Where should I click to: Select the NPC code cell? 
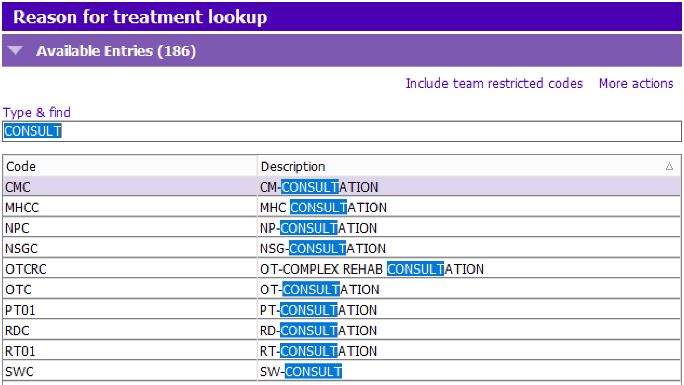(130, 228)
